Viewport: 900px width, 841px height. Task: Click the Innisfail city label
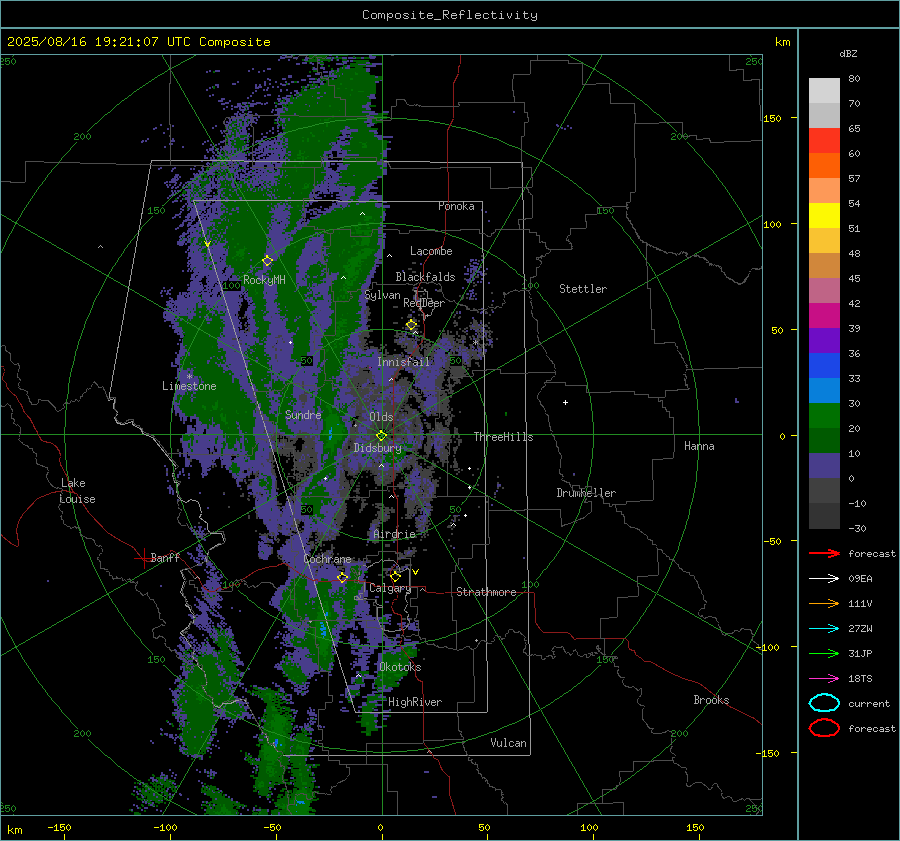pyautogui.click(x=403, y=362)
